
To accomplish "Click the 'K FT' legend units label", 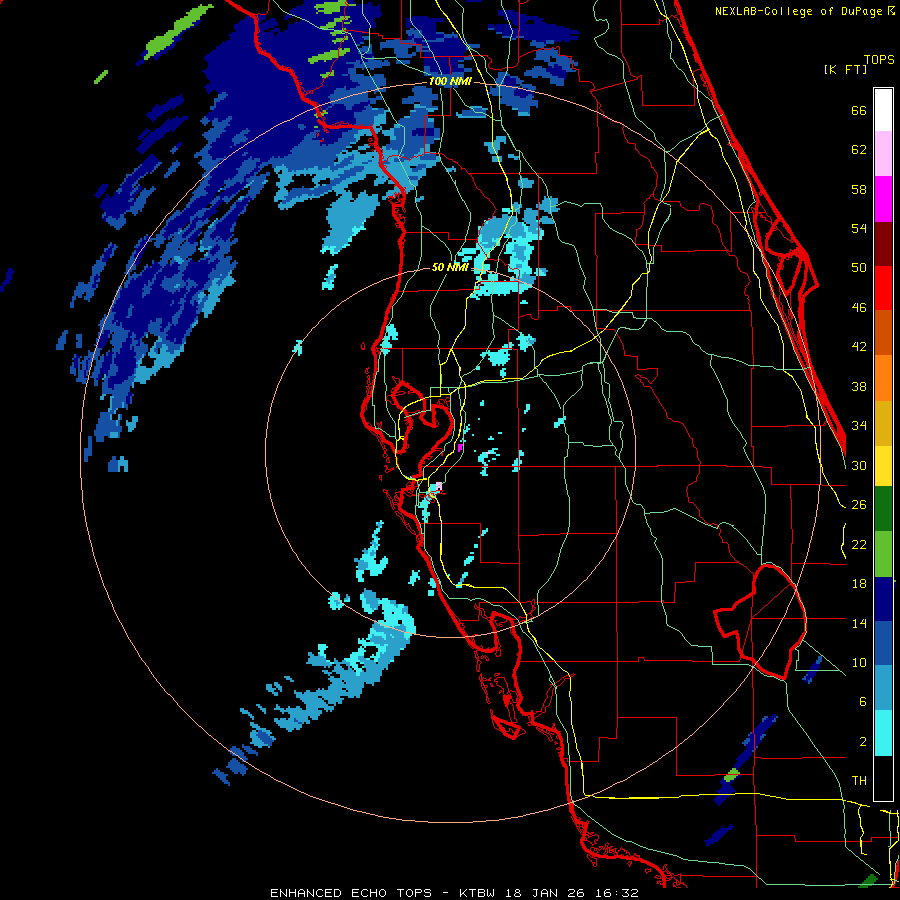I will tap(845, 69).
